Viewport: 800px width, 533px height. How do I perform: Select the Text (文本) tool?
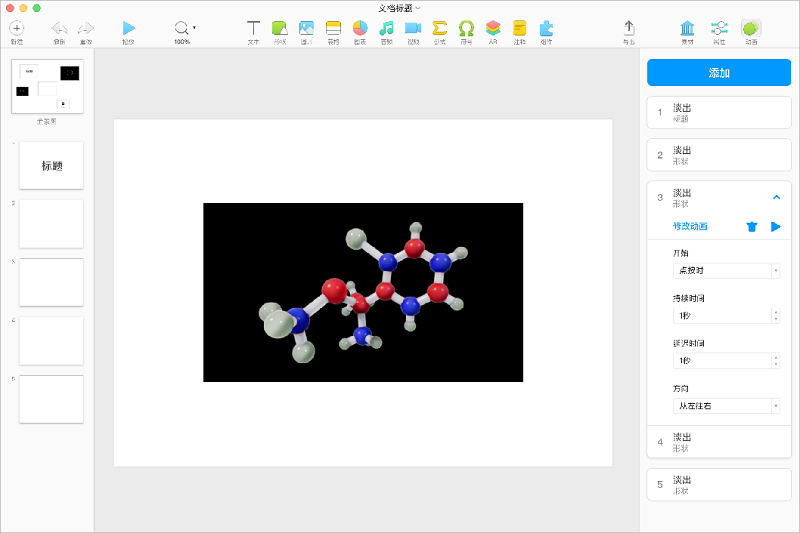(x=254, y=29)
